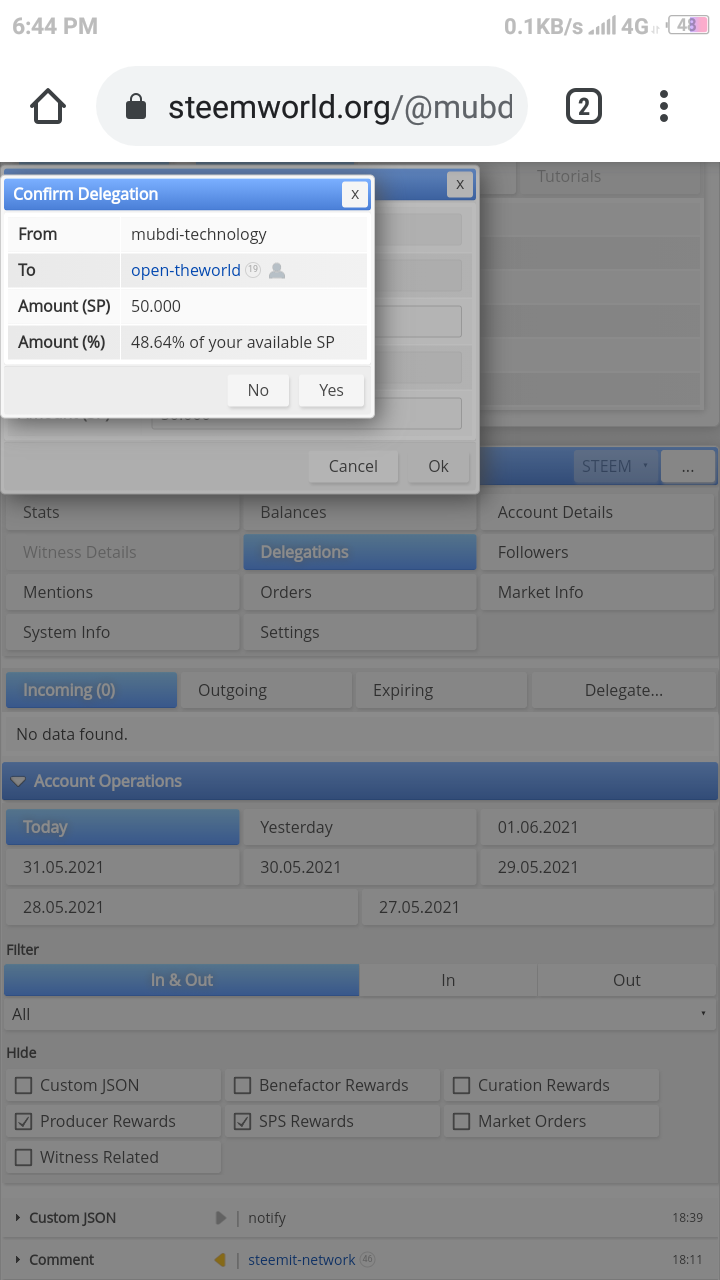The image size is (720, 1280).
Task: Select the In & Out filter
Action: [x=181, y=980]
